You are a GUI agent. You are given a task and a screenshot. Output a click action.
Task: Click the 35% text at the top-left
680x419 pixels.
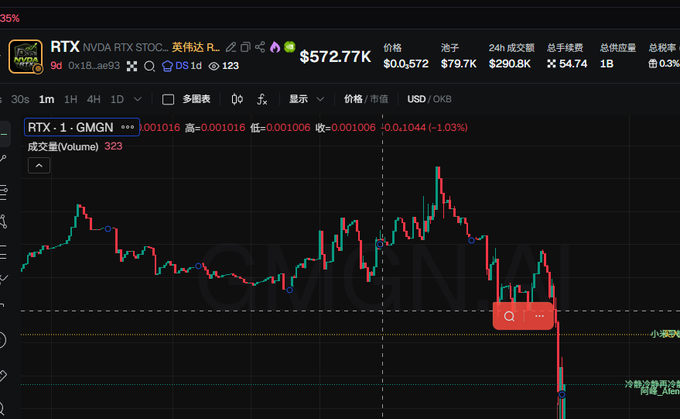point(10,18)
